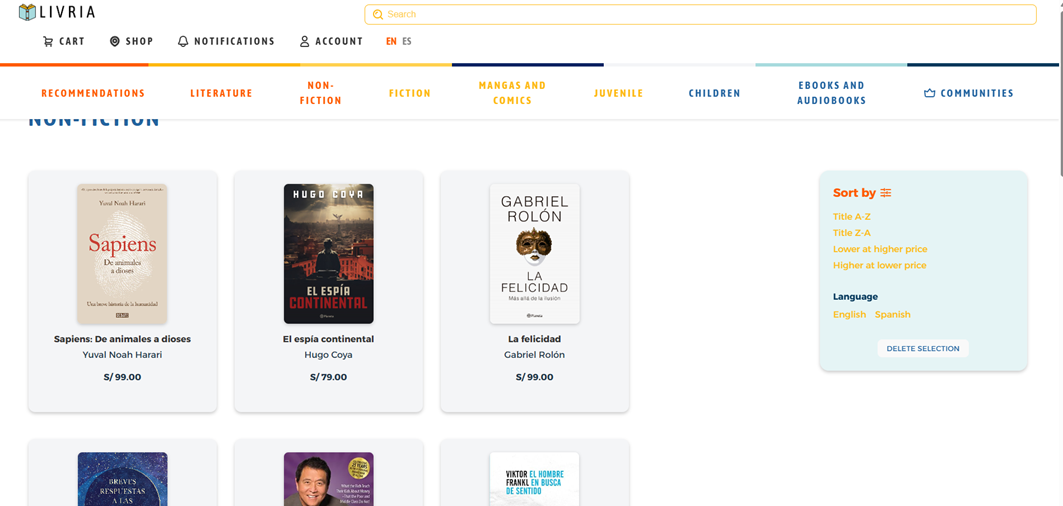This screenshot has width=1063, height=506.
Task: Open the El espía continental cover
Action: (328, 254)
